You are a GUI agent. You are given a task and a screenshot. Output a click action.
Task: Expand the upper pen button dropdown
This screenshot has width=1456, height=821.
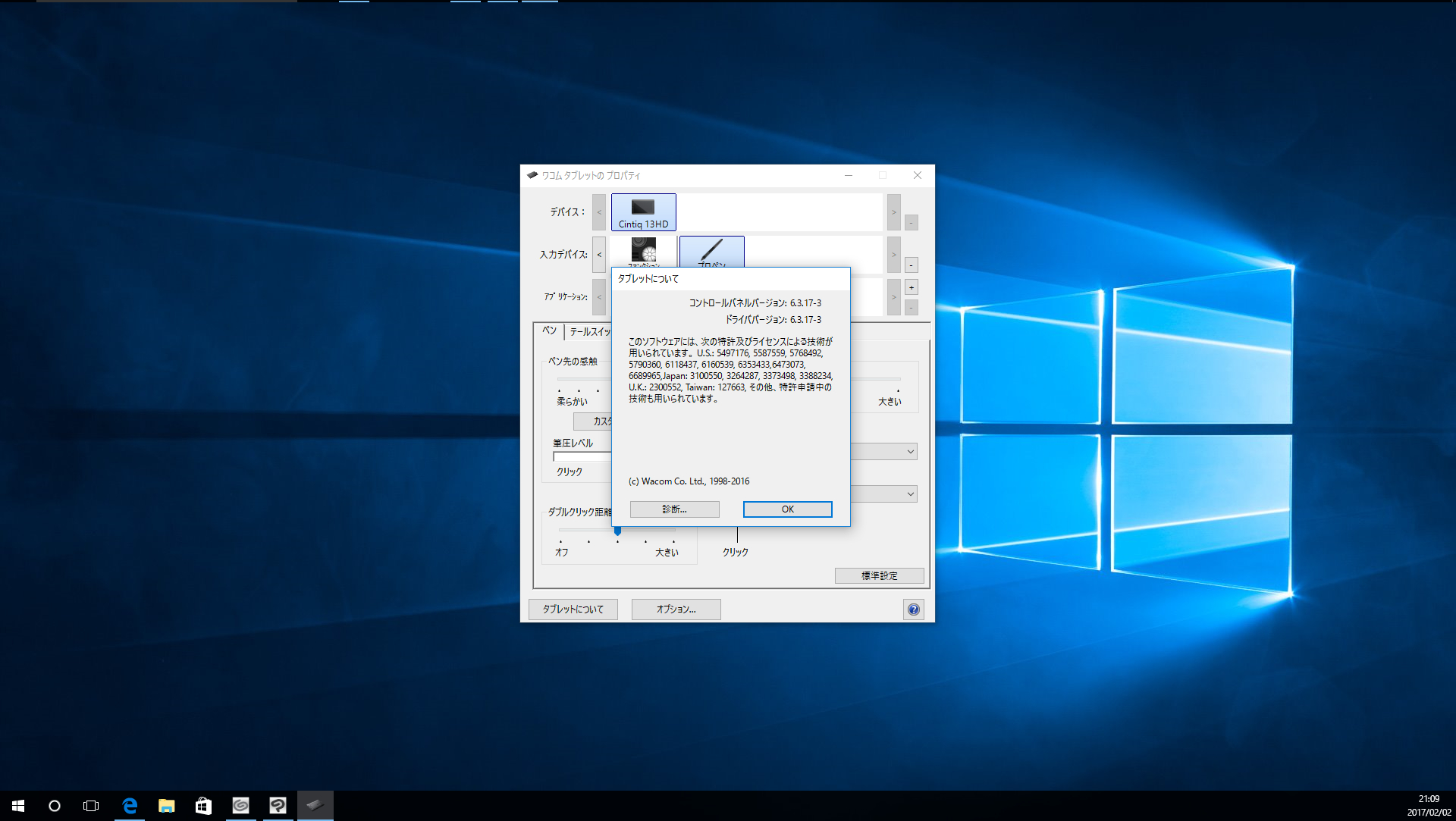tap(910, 452)
